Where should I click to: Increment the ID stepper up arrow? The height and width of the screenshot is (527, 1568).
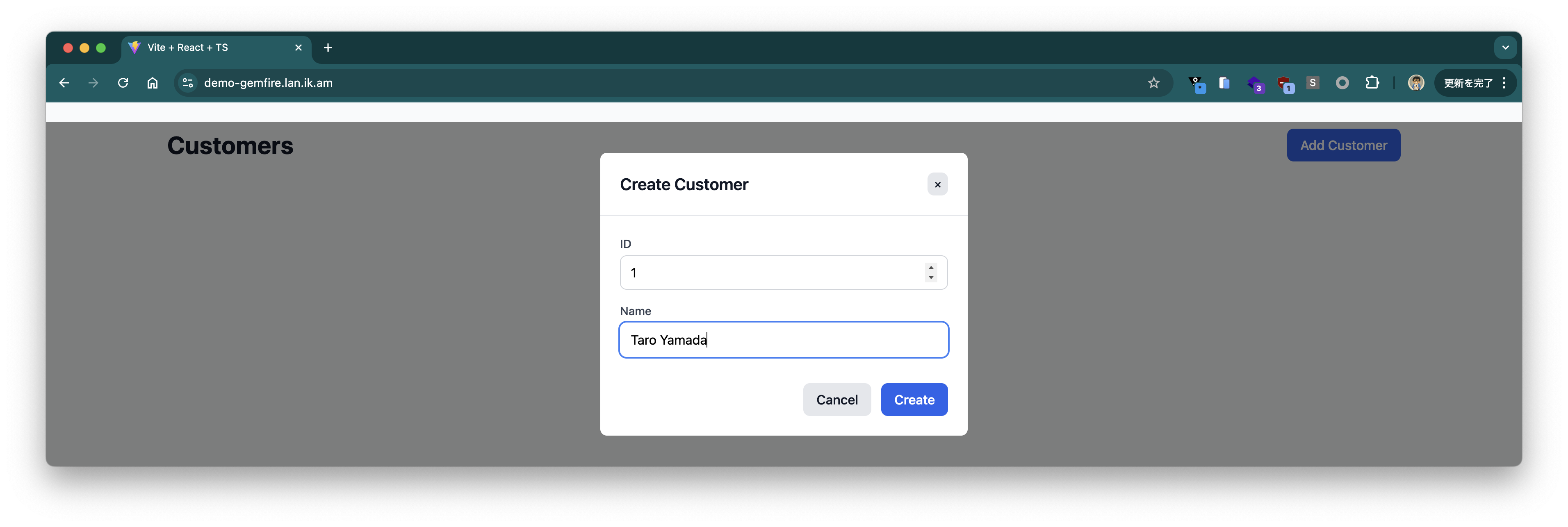click(931, 268)
